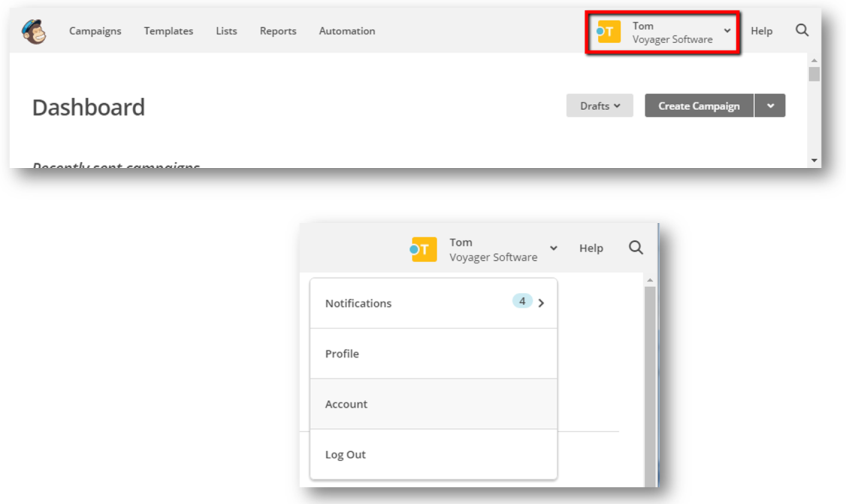Viewport: 846px width, 504px height.
Task: Click Tom's avatar above the open account menu
Action: coord(424,249)
